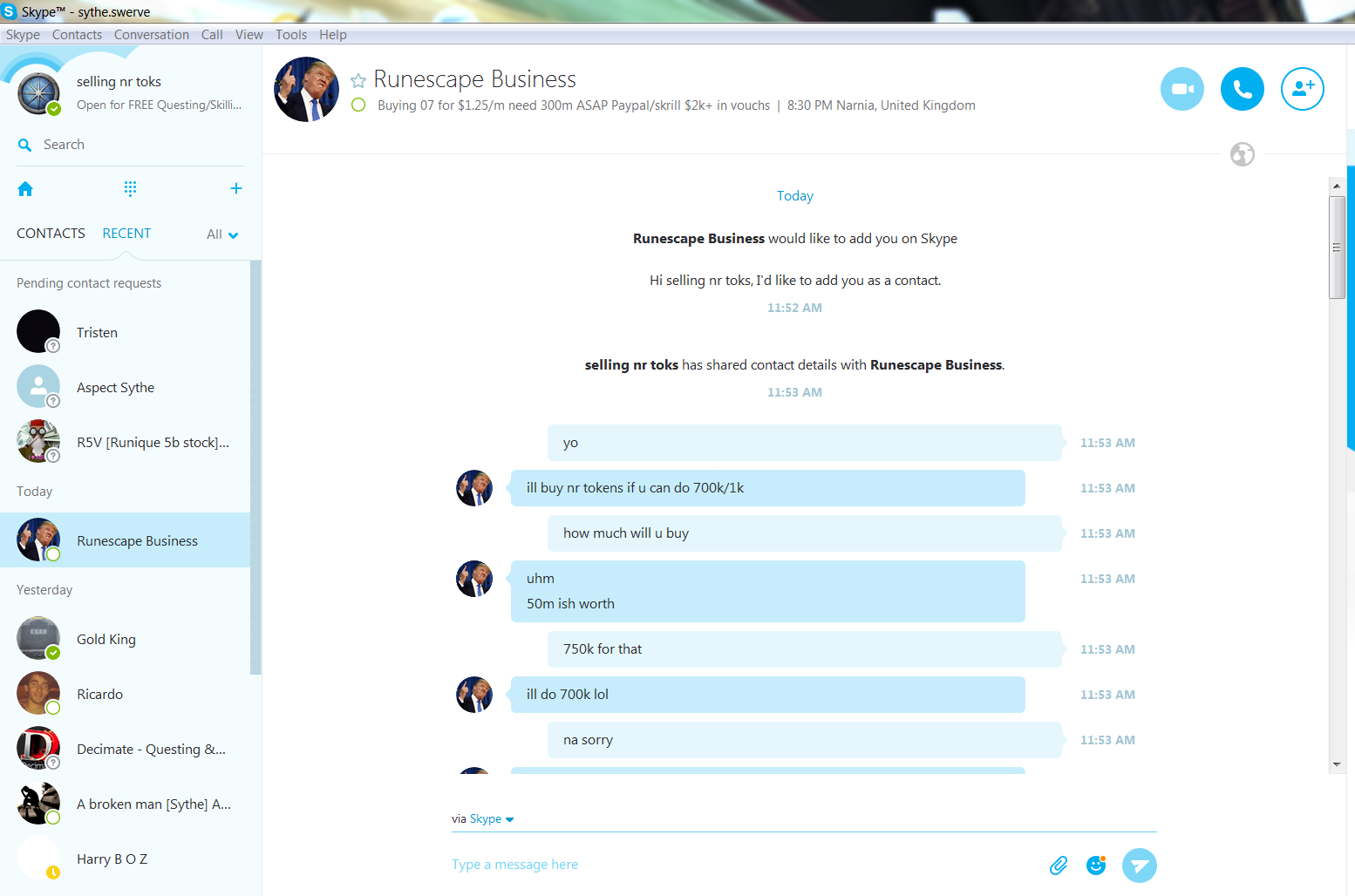The image size is (1355, 896).
Task: Open the Decimate - Questing conversation
Action: [x=125, y=749]
